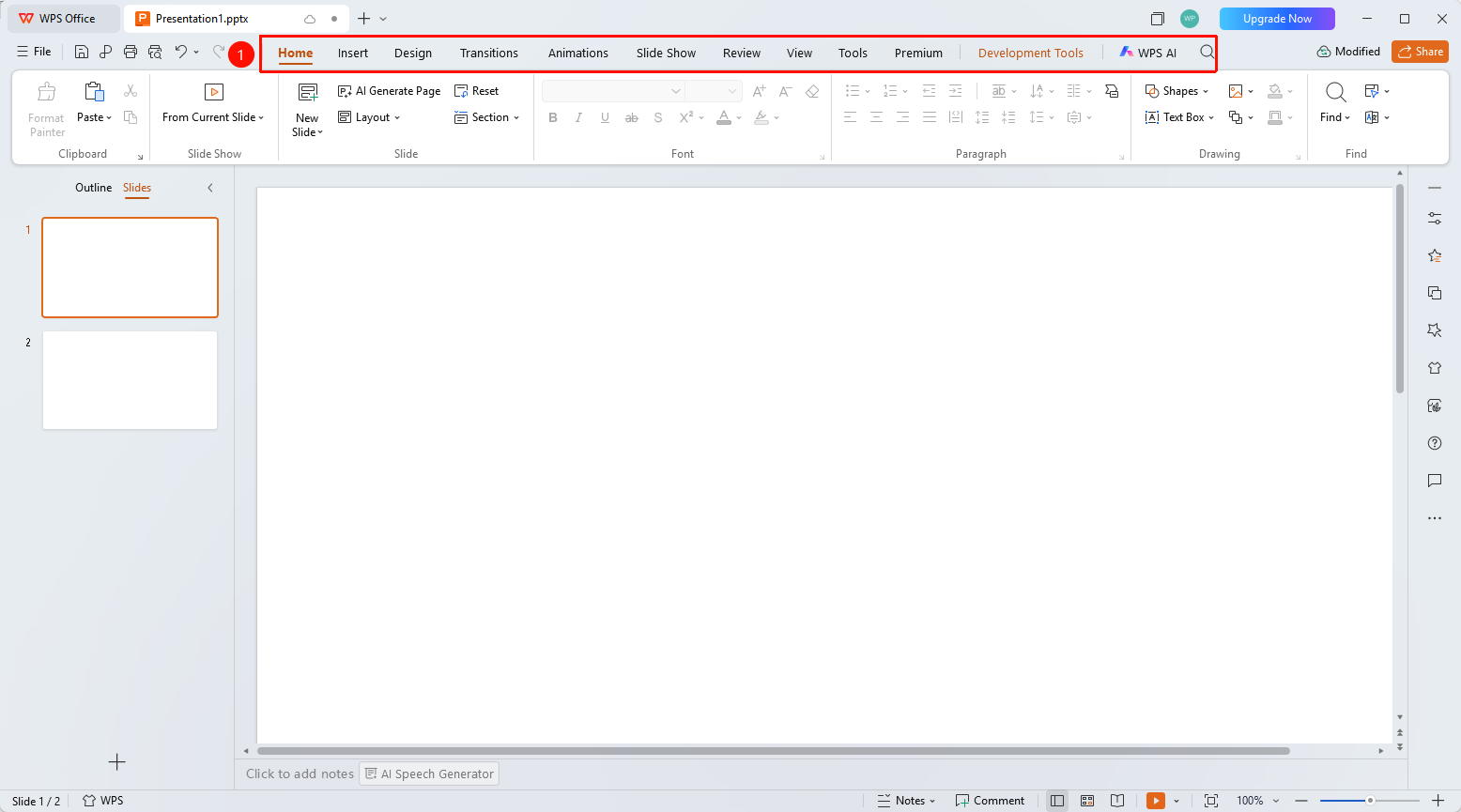Open Print Preview icon beside Print
Screen dimensions: 1461x812
click(155, 52)
